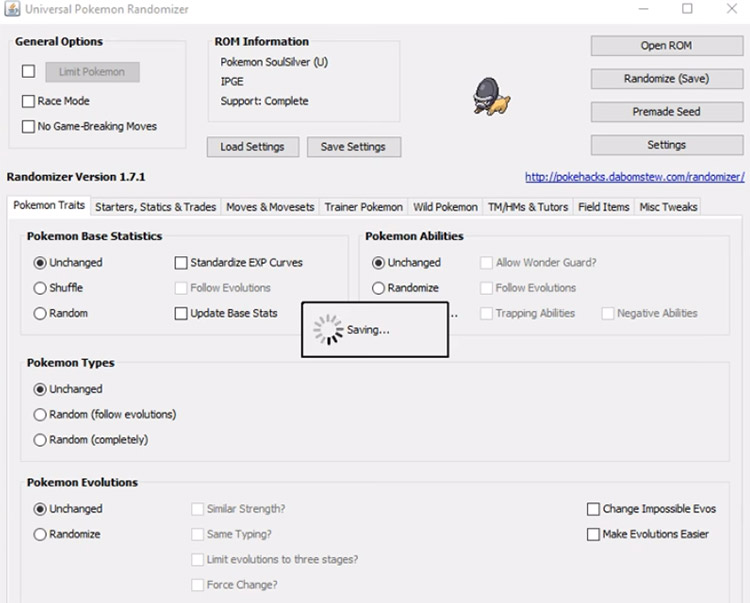Open ROM file with Open ROM button
The height and width of the screenshot is (603, 750).
click(666, 45)
